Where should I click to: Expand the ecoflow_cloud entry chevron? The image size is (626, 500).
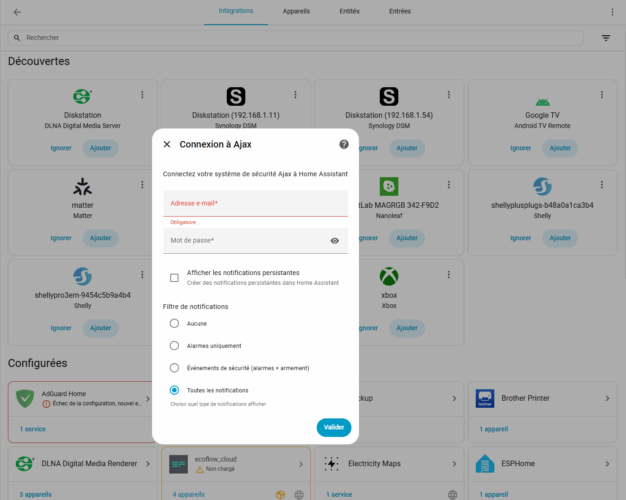tap(301, 464)
